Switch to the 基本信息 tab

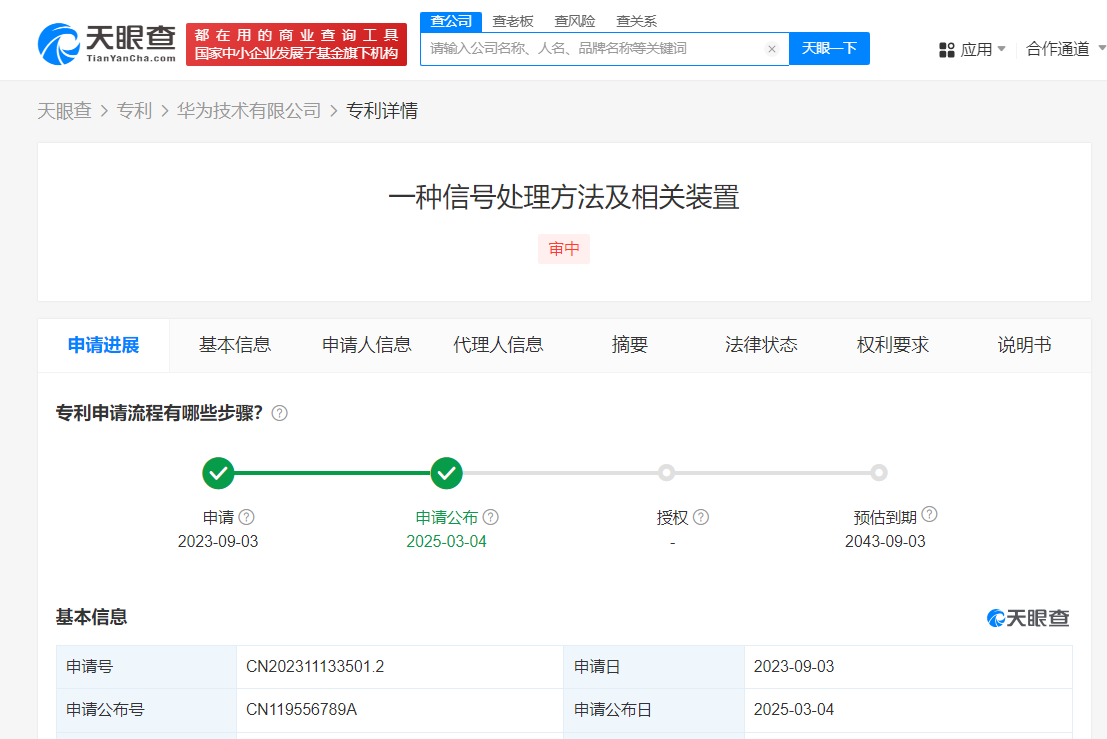click(x=235, y=345)
